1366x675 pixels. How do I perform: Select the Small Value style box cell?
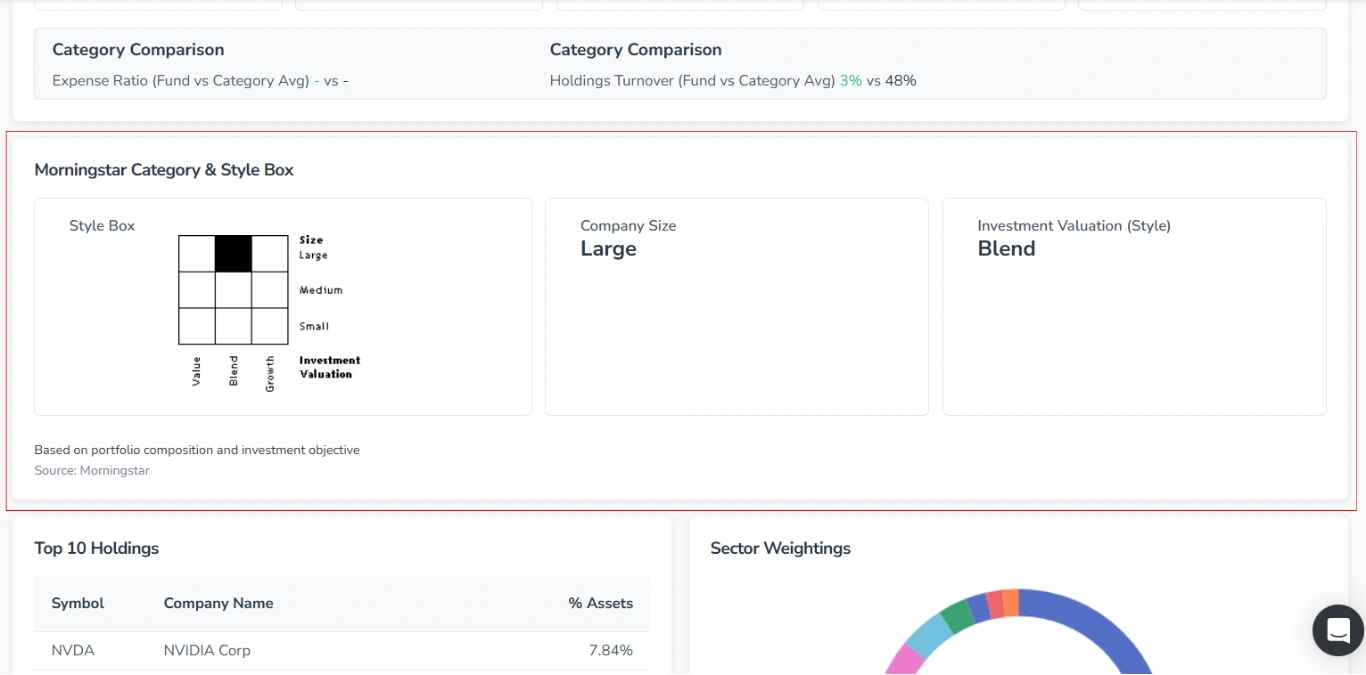click(x=197, y=326)
